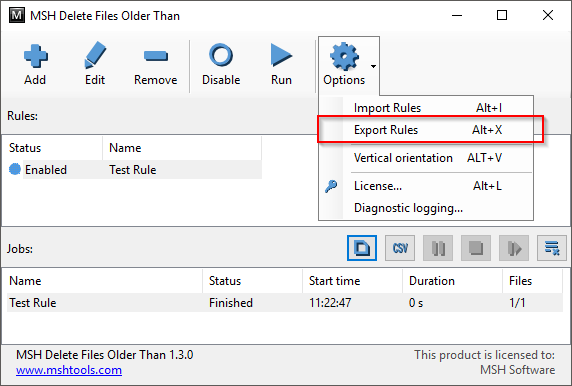Click the Enabled status text
Viewport: 572px width, 386px height.
[x=46, y=170]
